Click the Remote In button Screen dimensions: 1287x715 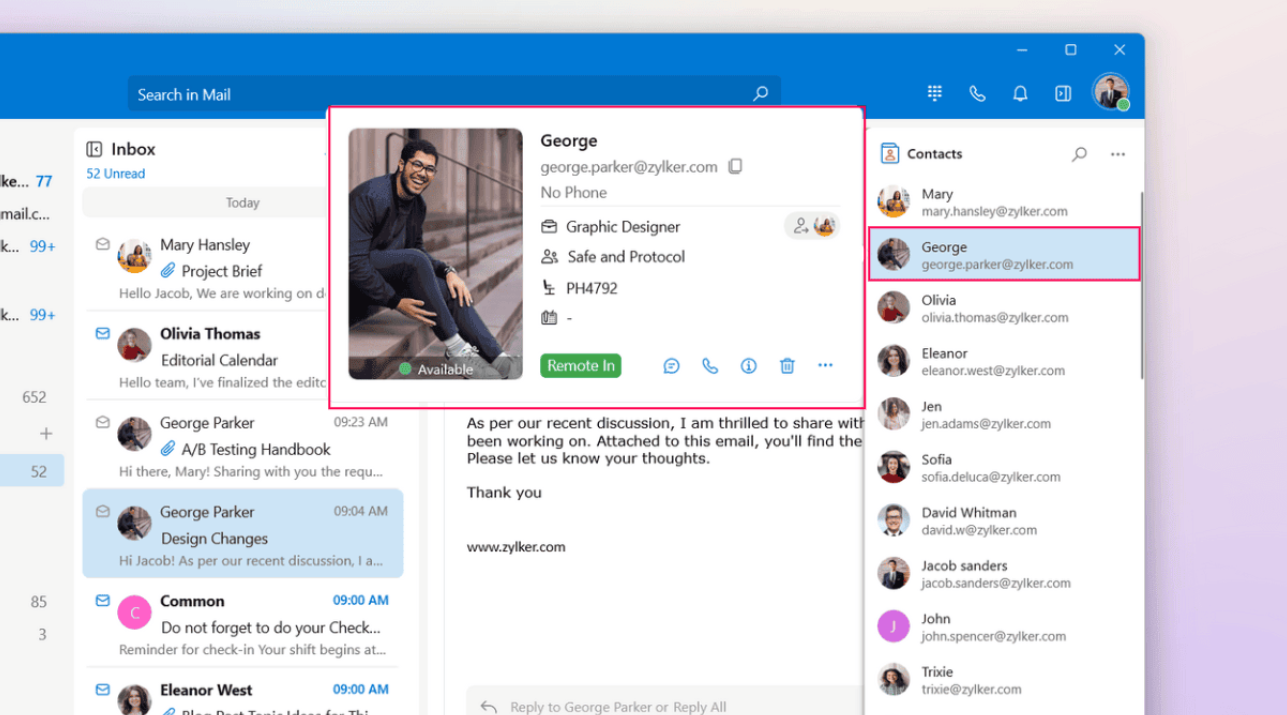click(580, 366)
